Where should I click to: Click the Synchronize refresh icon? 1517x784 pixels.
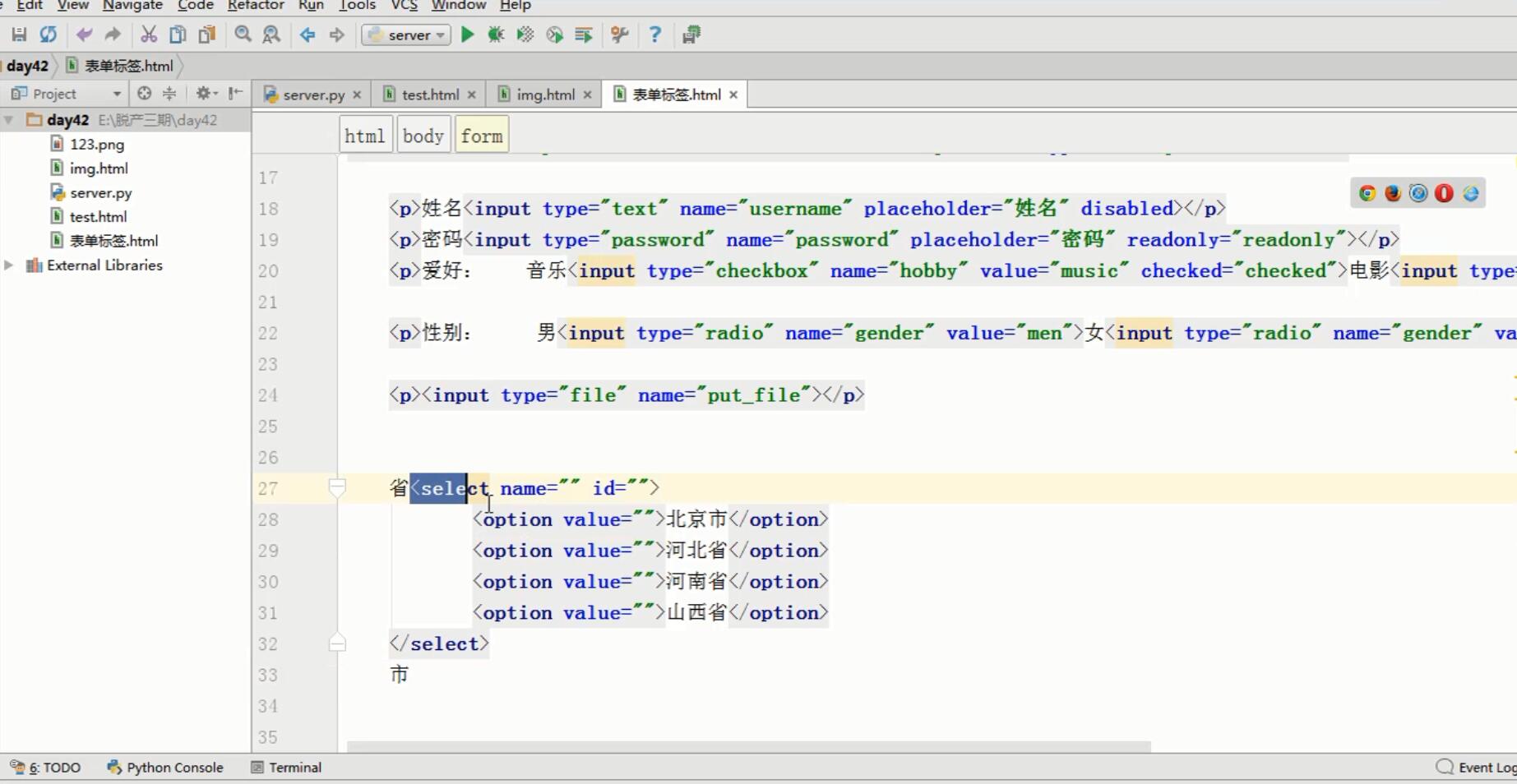(49, 35)
